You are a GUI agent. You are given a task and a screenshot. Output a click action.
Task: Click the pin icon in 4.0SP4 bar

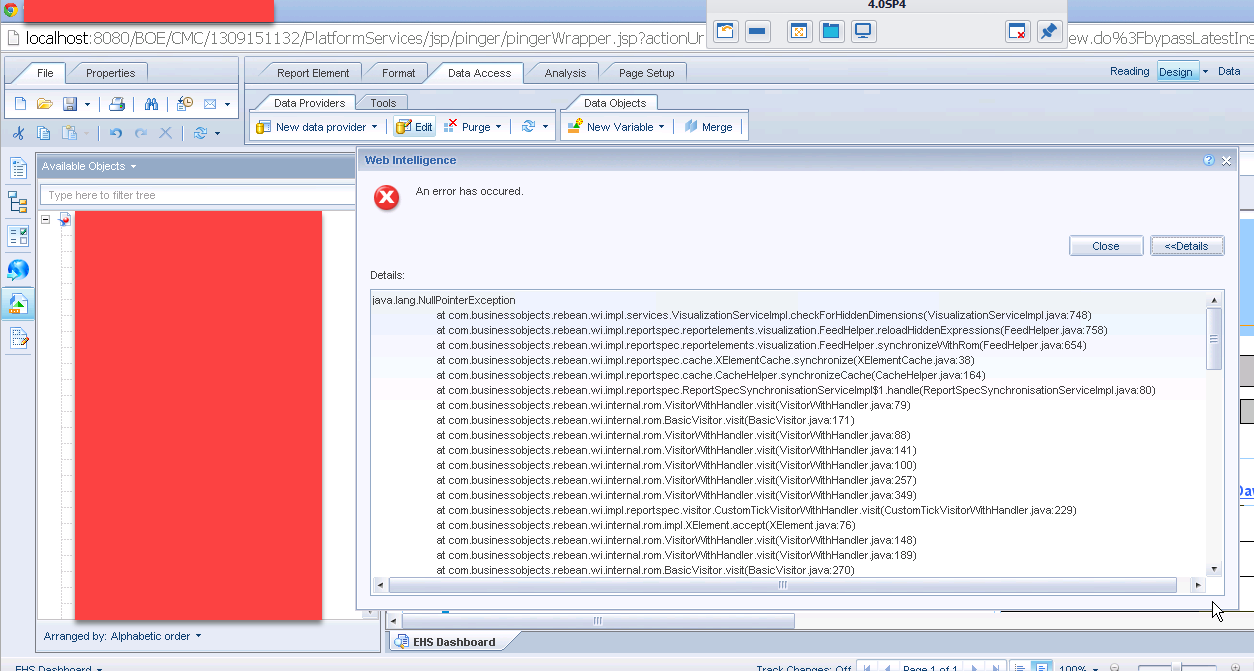coord(1048,31)
